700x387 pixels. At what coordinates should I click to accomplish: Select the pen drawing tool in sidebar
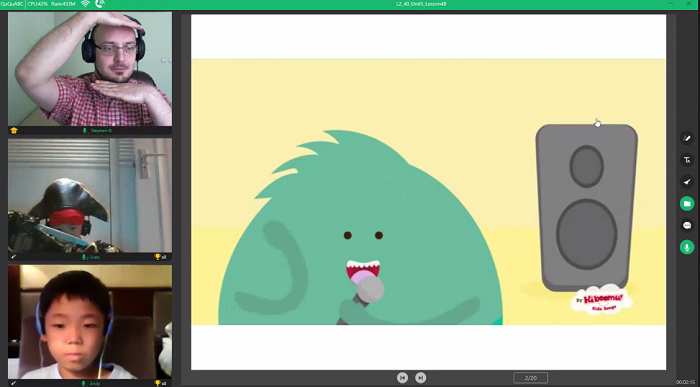pyautogui.click(x=687, y=138)
